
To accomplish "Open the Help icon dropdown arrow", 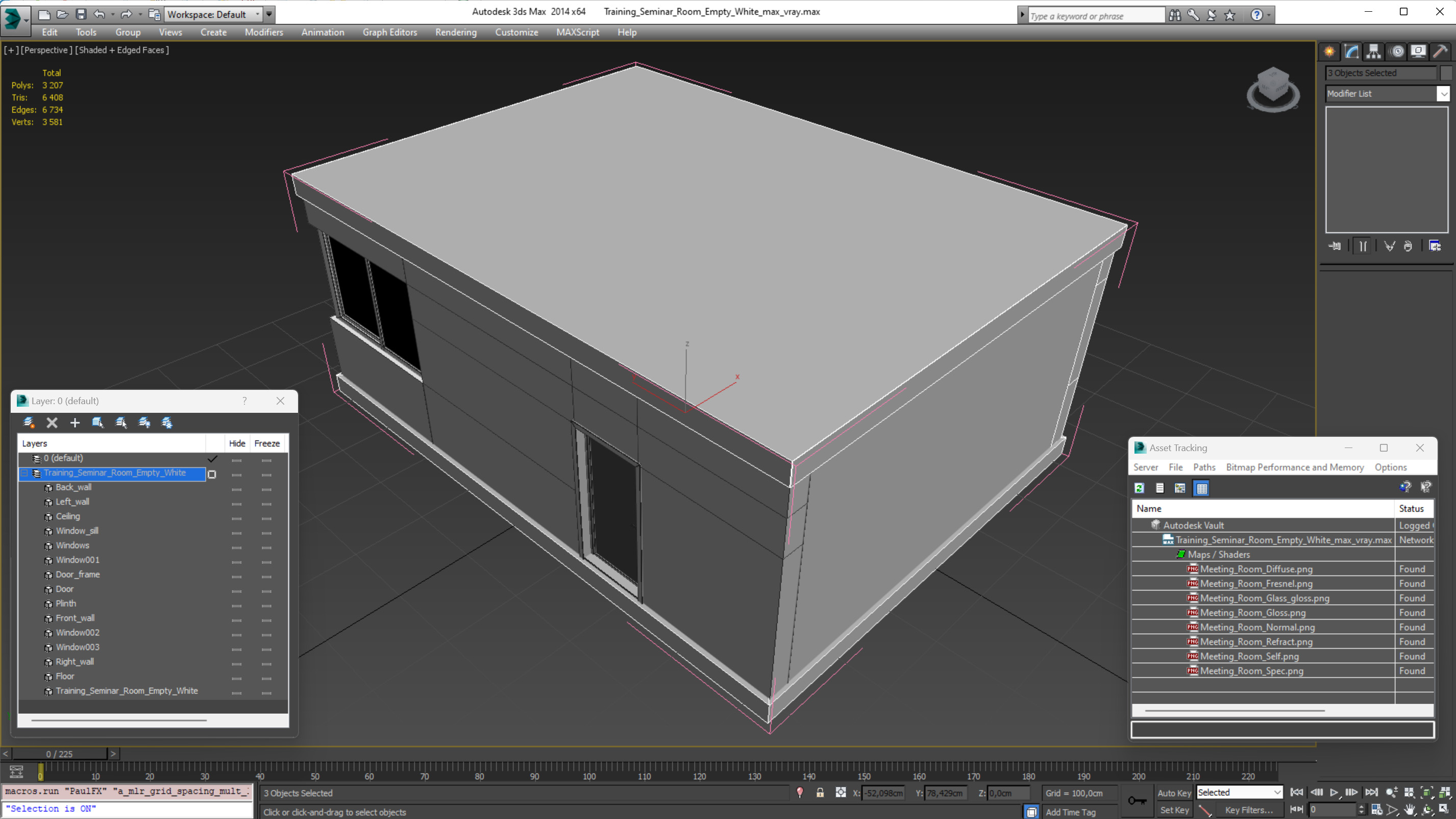I will (x=1269, y=15).
